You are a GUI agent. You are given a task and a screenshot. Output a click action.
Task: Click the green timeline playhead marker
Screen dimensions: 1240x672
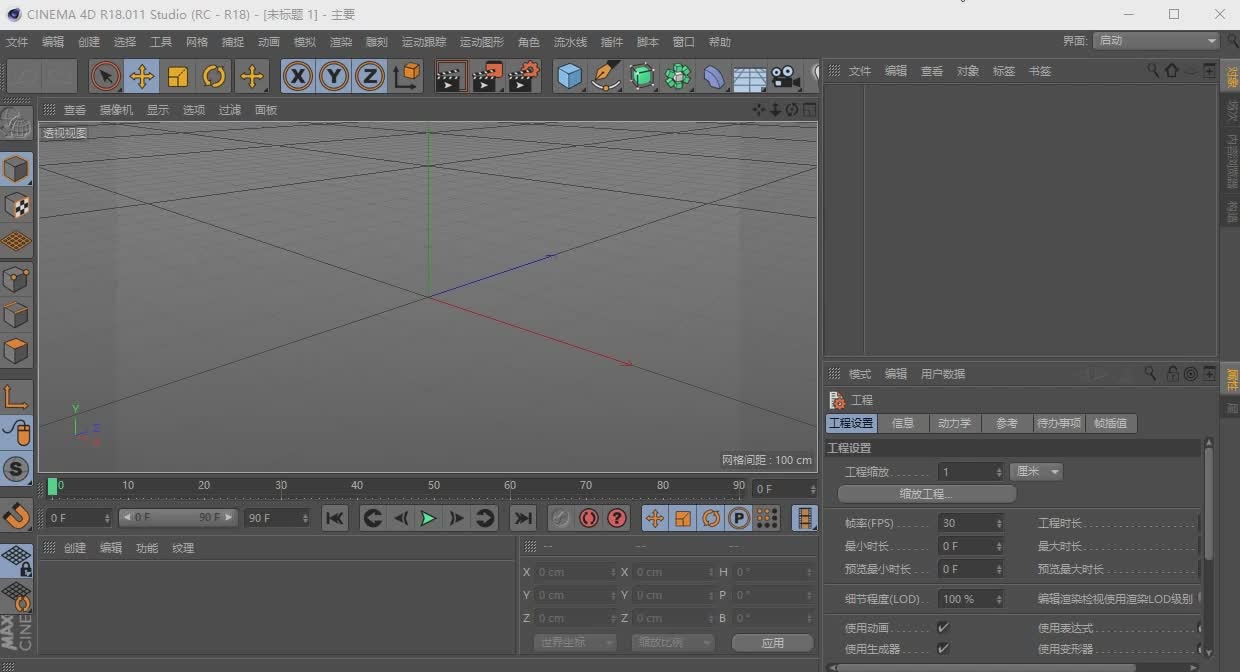pos(53,486)
